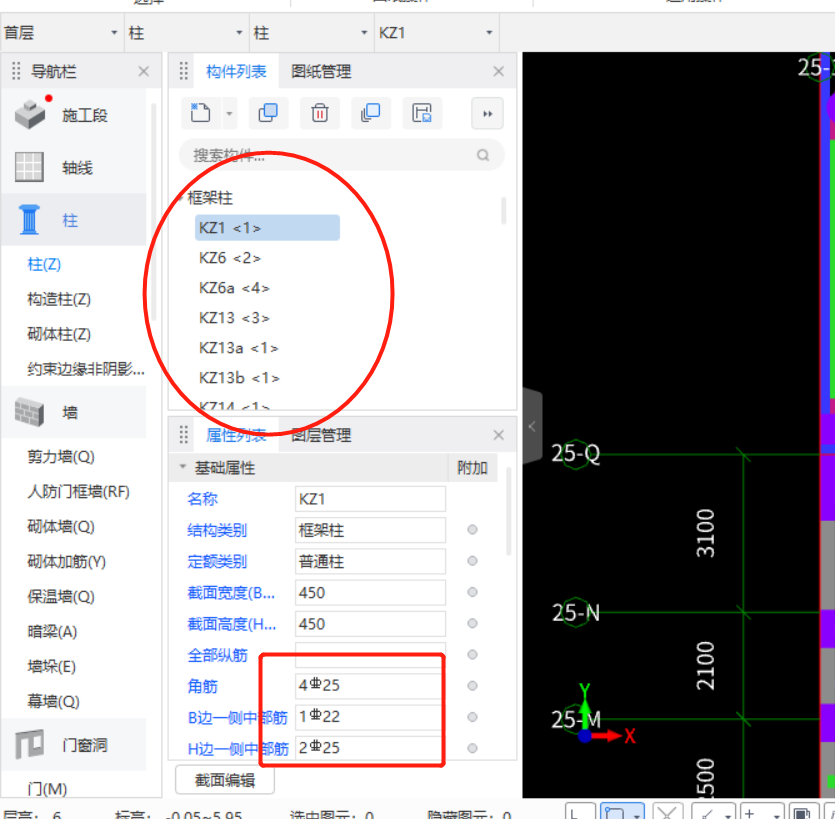
Task: Open the new component dropdown arrow
Action: 229,113
